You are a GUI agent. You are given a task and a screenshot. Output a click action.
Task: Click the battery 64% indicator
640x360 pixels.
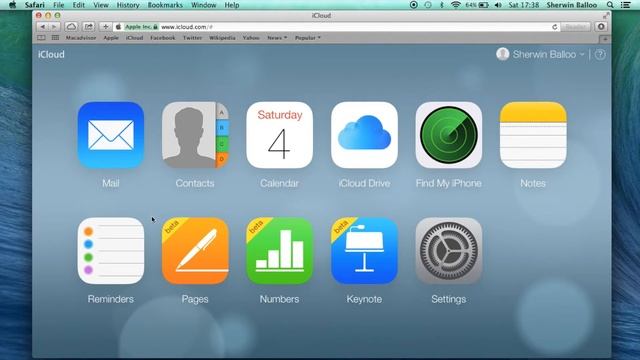477,5
